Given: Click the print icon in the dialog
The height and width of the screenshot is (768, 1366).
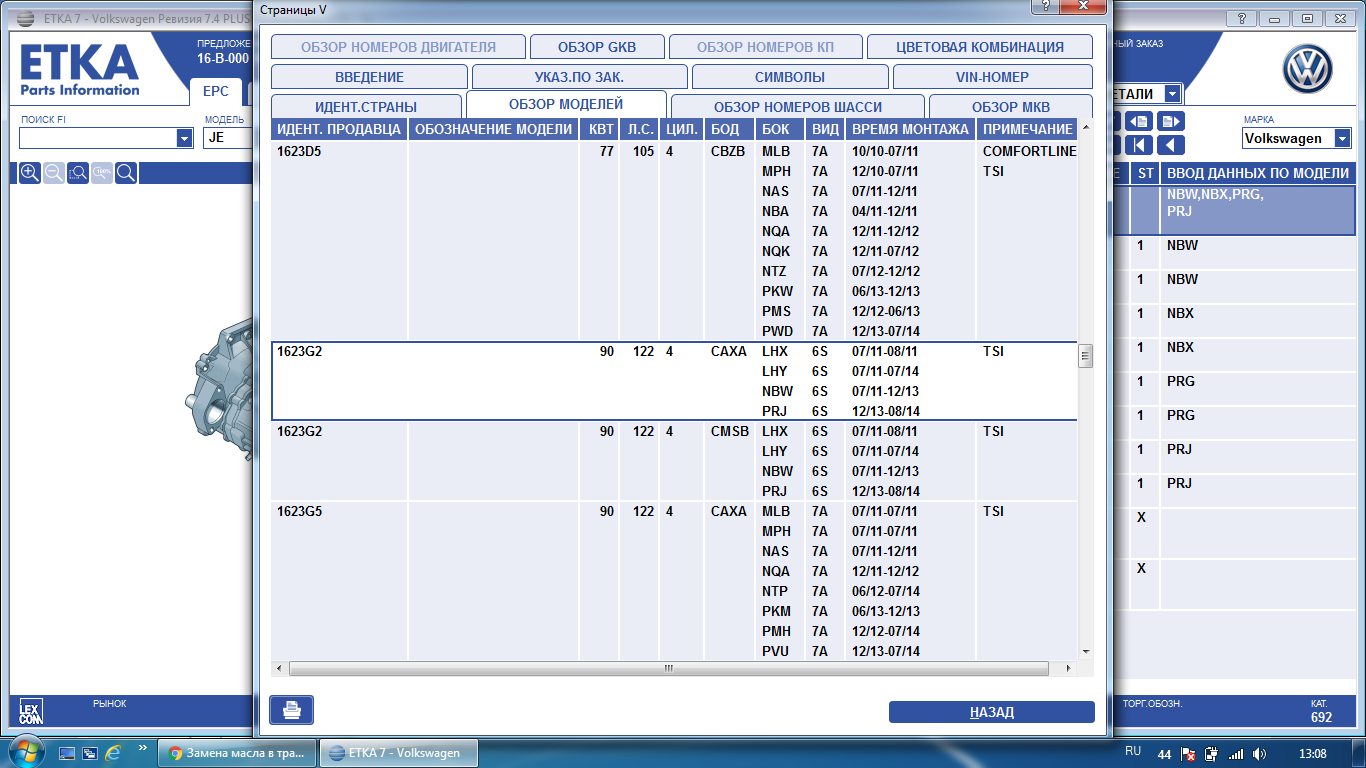Looking at the screenshot, I should 291,710.
